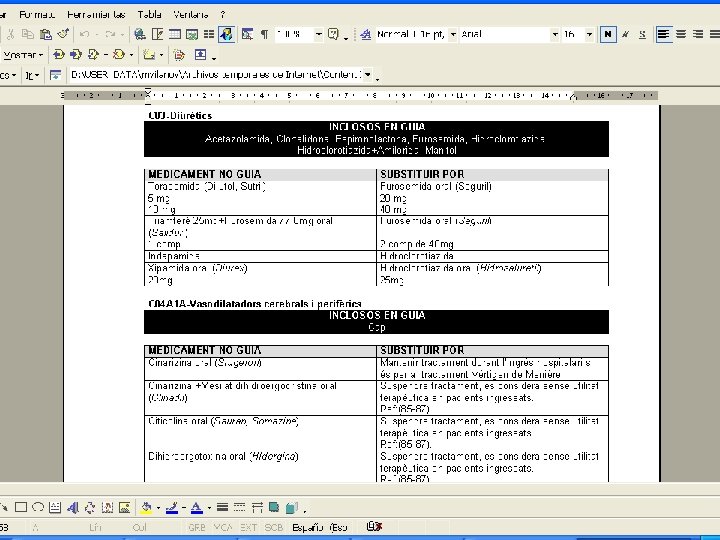The image size is (720, 540).
Task: Align text left
Action: (x=664, y=34)
